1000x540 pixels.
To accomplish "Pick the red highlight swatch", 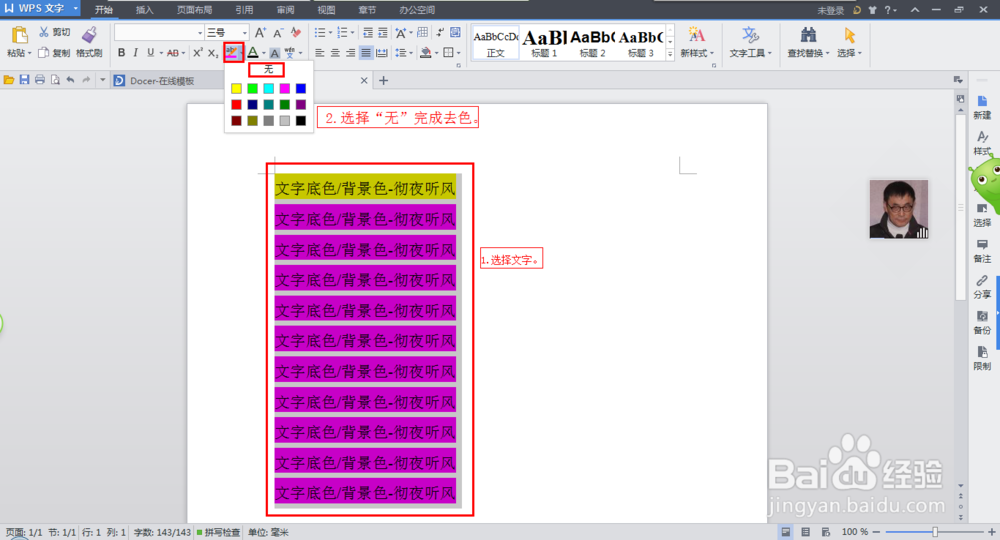I will click(237, 105).
